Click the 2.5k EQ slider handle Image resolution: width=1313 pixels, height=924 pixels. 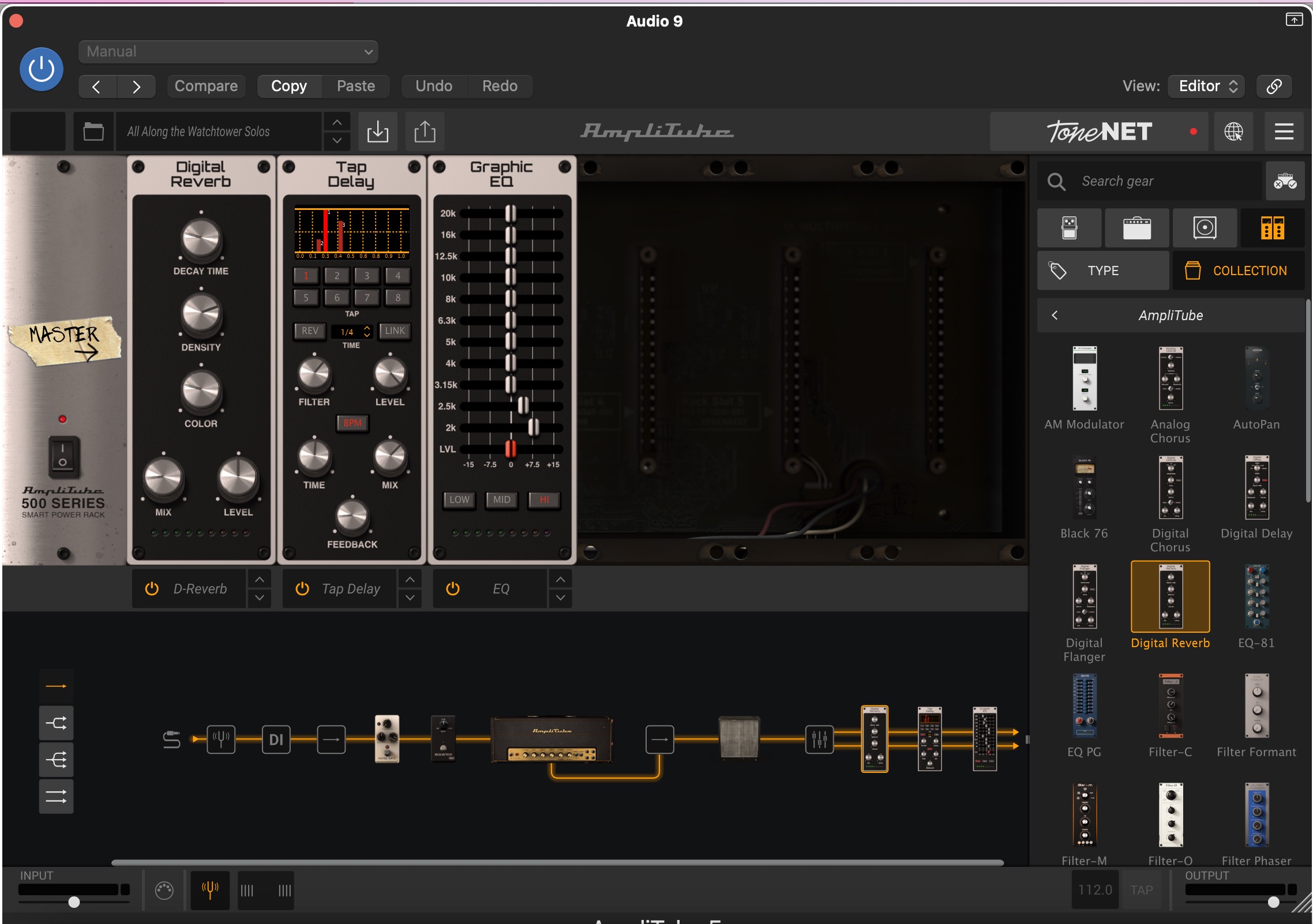[523, 405]
